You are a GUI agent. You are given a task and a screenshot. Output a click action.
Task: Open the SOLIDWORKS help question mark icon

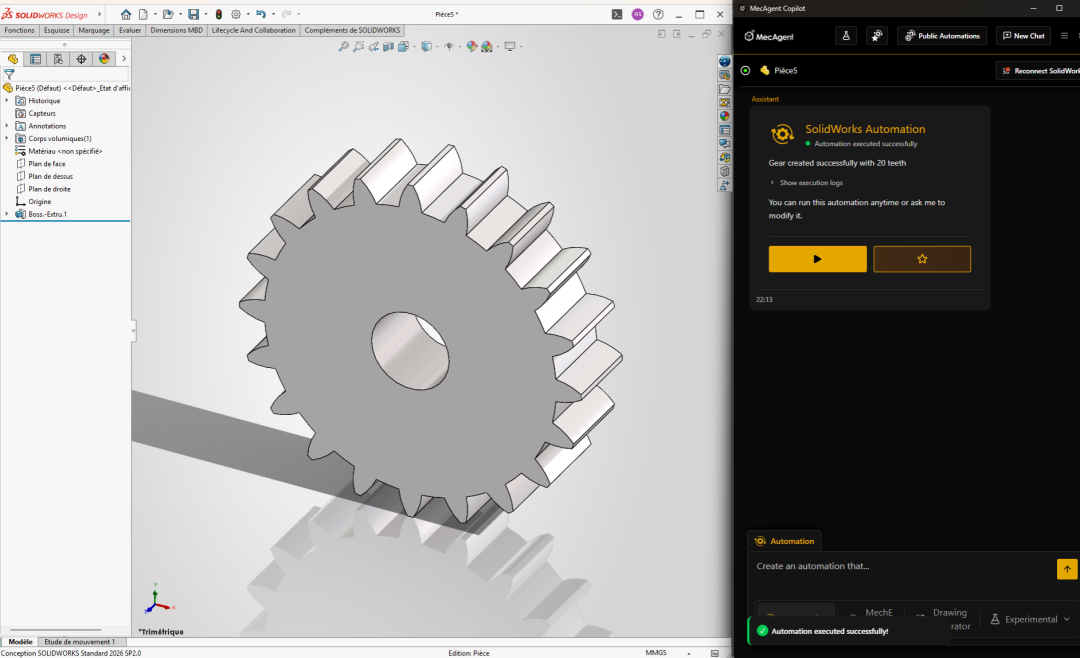[658, 14]
